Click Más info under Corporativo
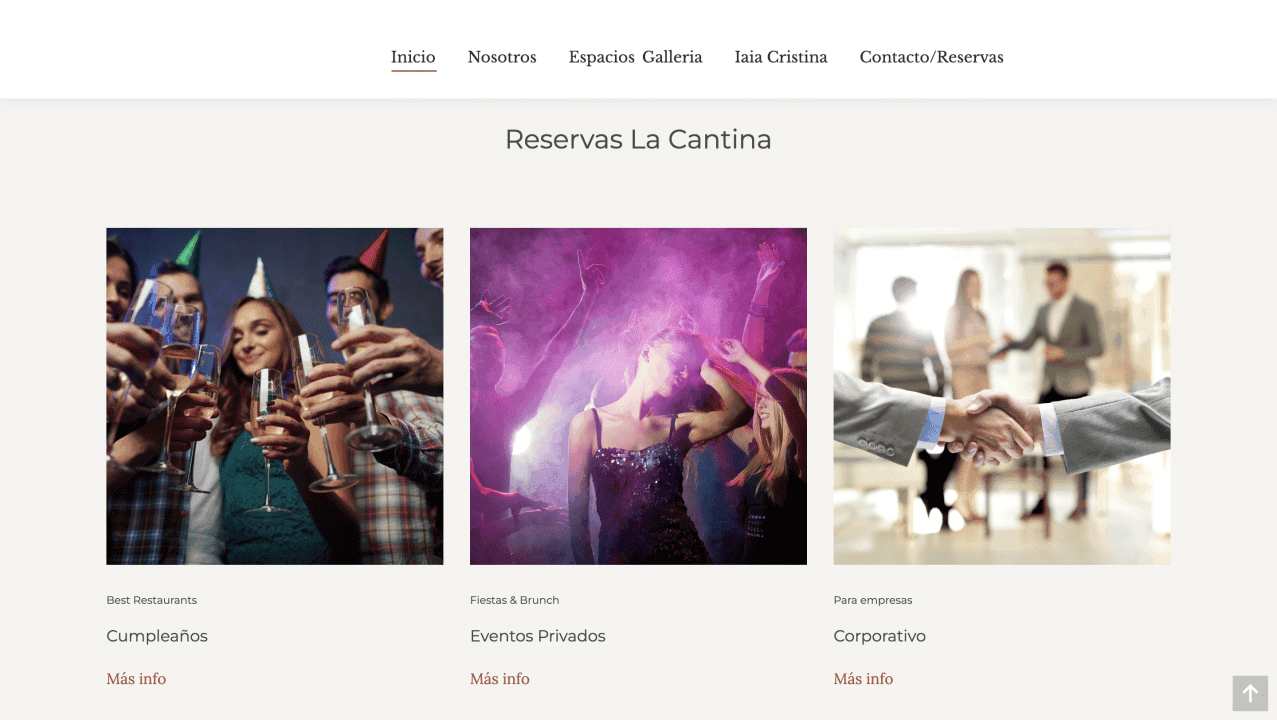Viewport: 1277px width, 720px height. pos(864,679)
